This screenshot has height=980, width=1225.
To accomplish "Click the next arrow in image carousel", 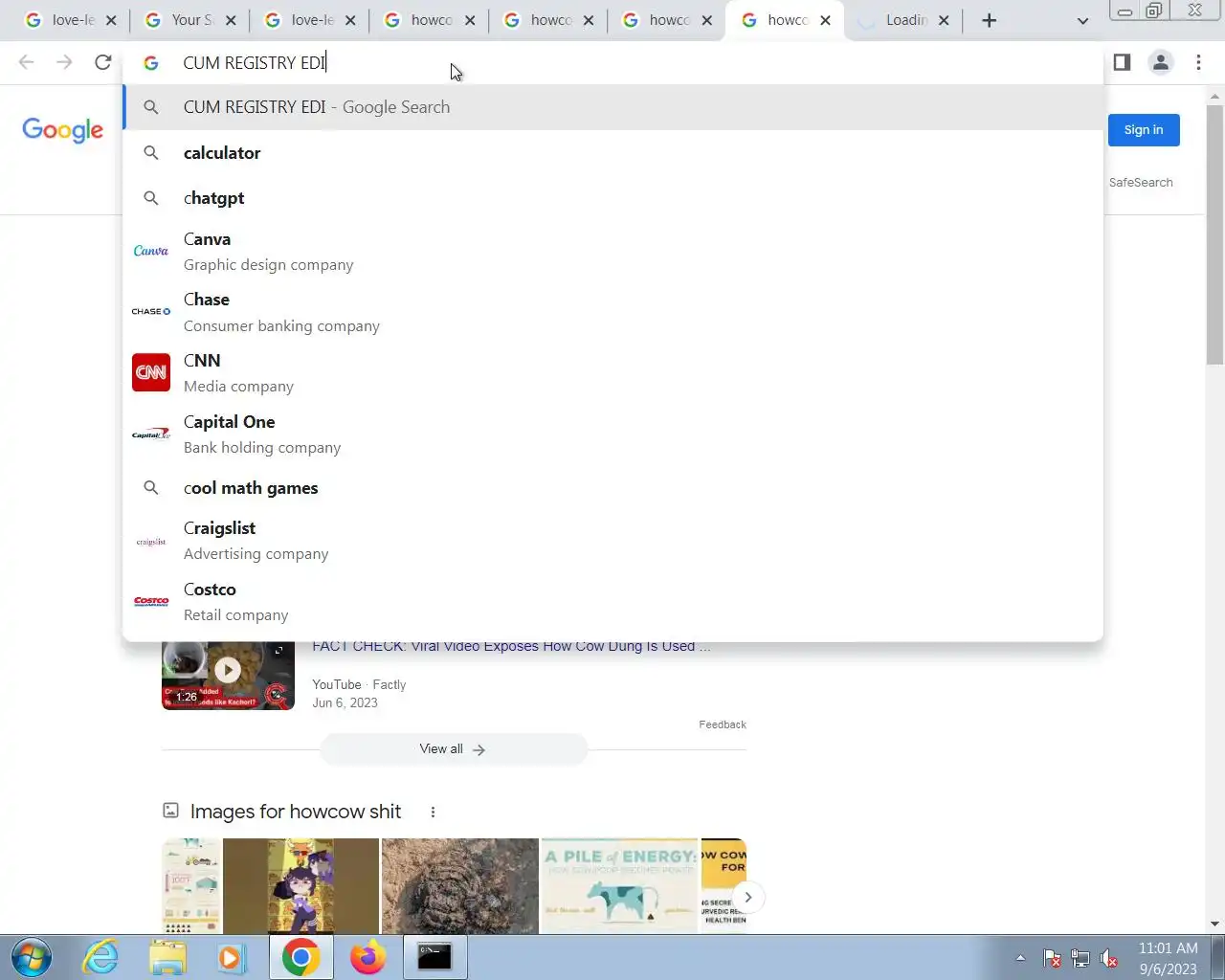I will (x=748, y=897).
